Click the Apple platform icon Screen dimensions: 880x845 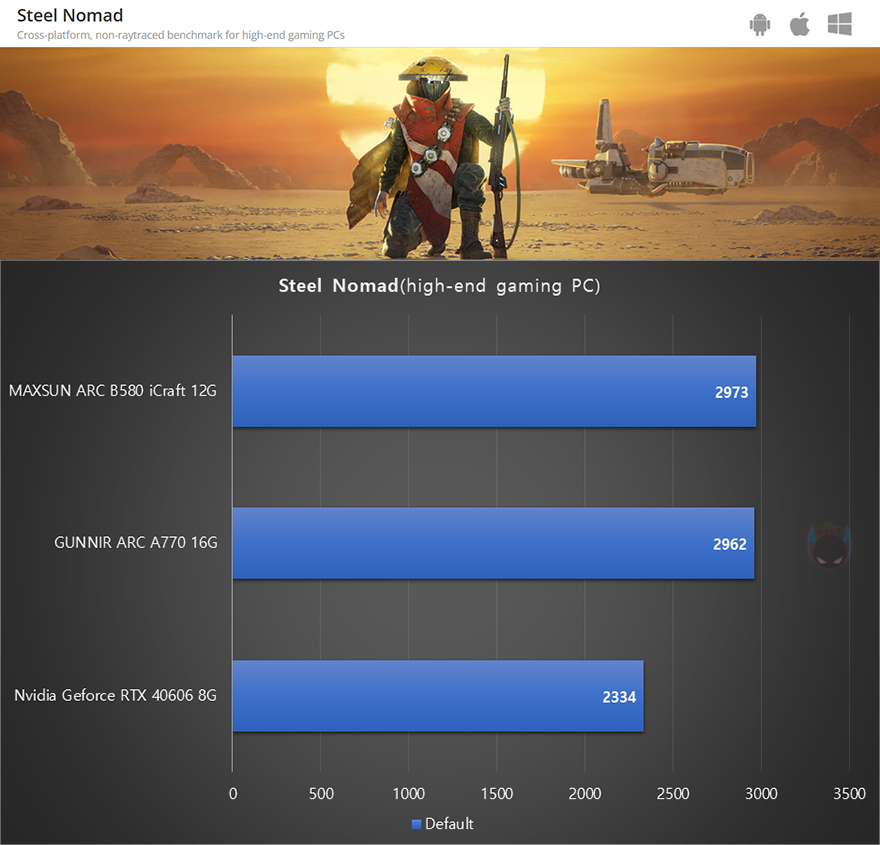click(799, 25)
